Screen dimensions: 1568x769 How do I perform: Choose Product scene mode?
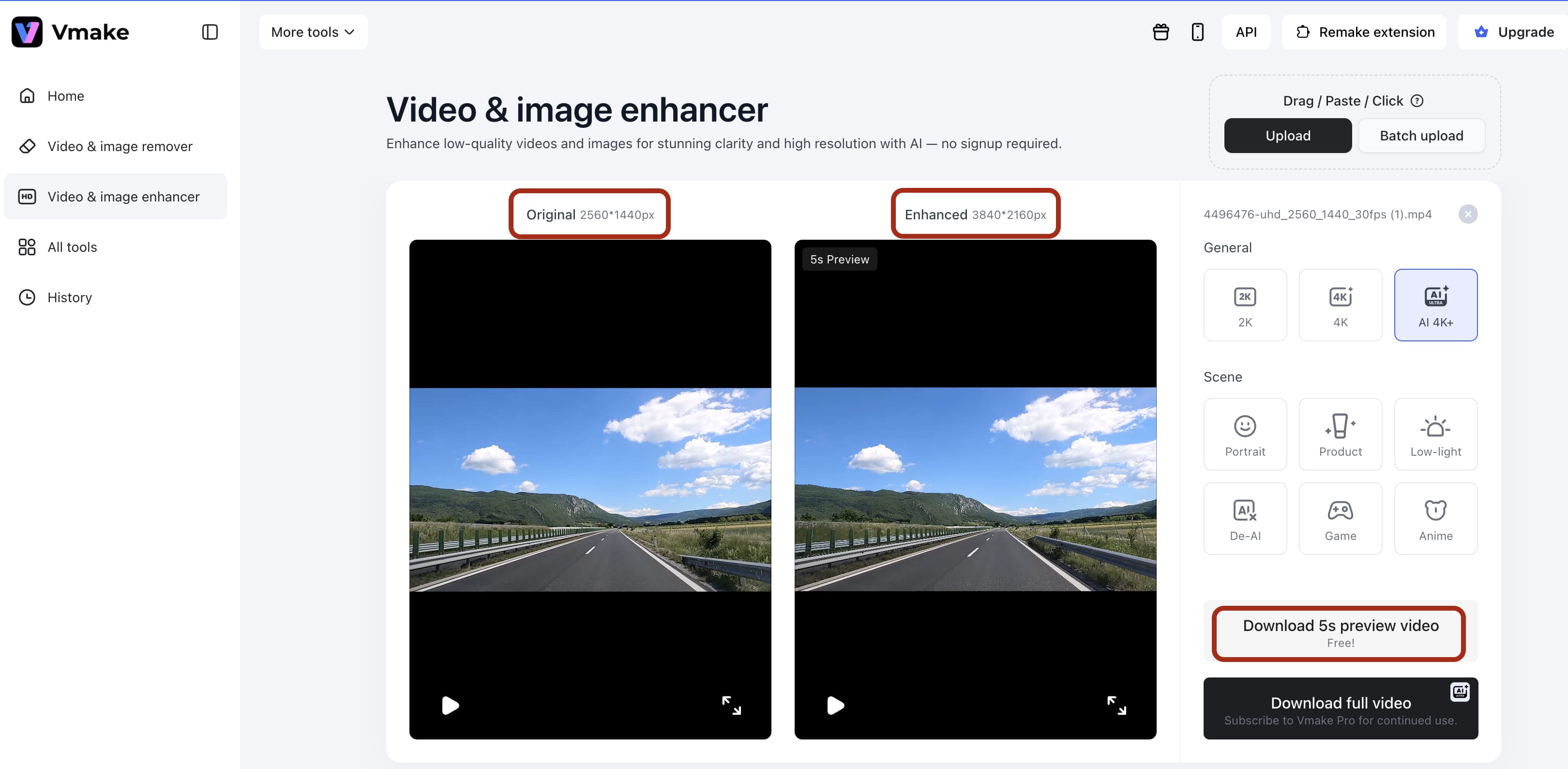(x=1341, y=434)
